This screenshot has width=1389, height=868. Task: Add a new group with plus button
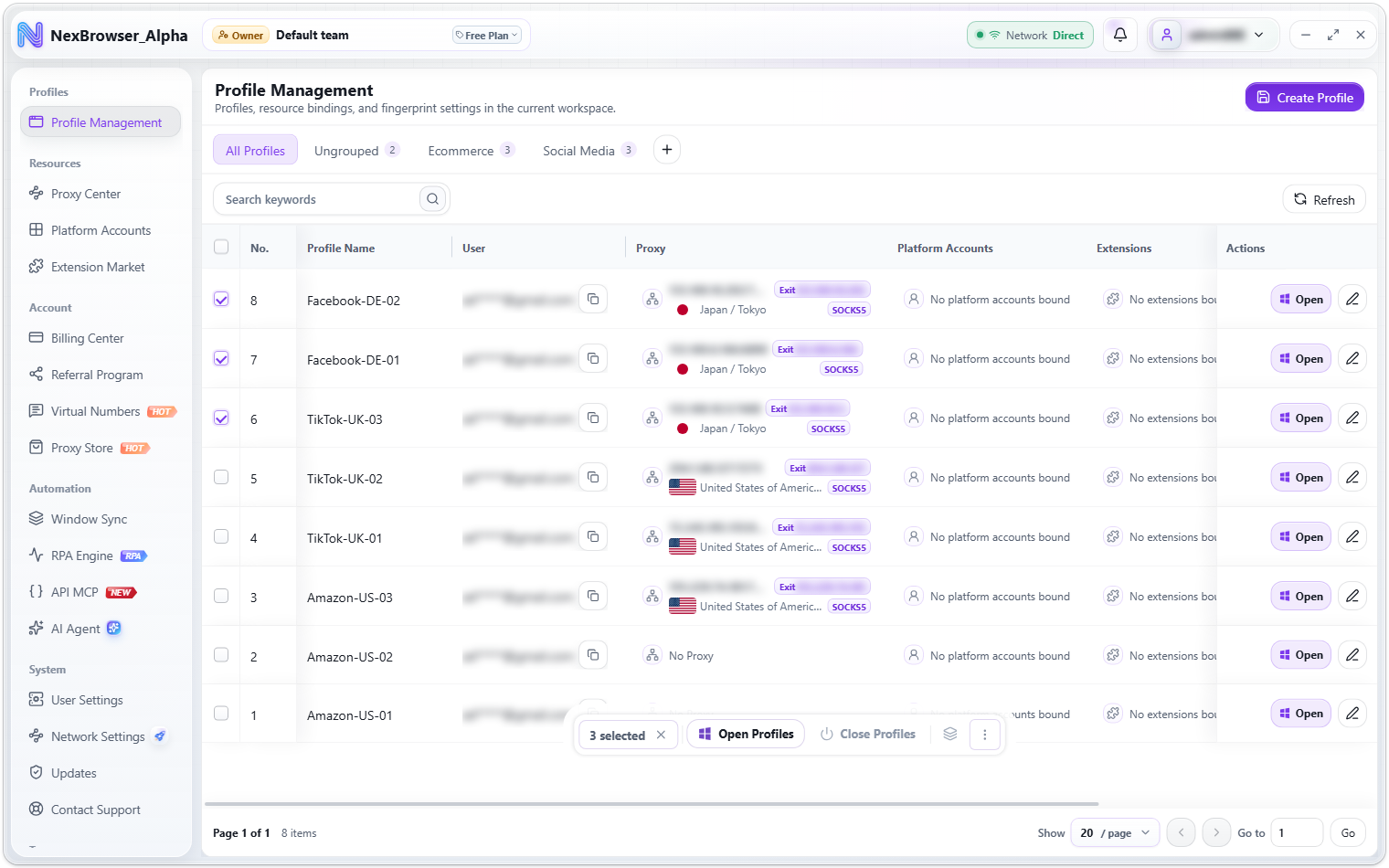[667, 150]
